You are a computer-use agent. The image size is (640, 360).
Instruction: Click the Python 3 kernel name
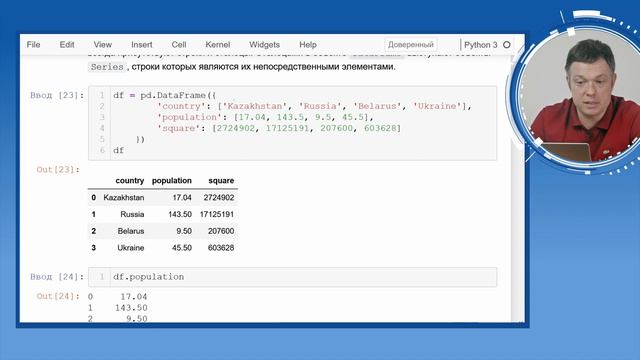point(480,45)
